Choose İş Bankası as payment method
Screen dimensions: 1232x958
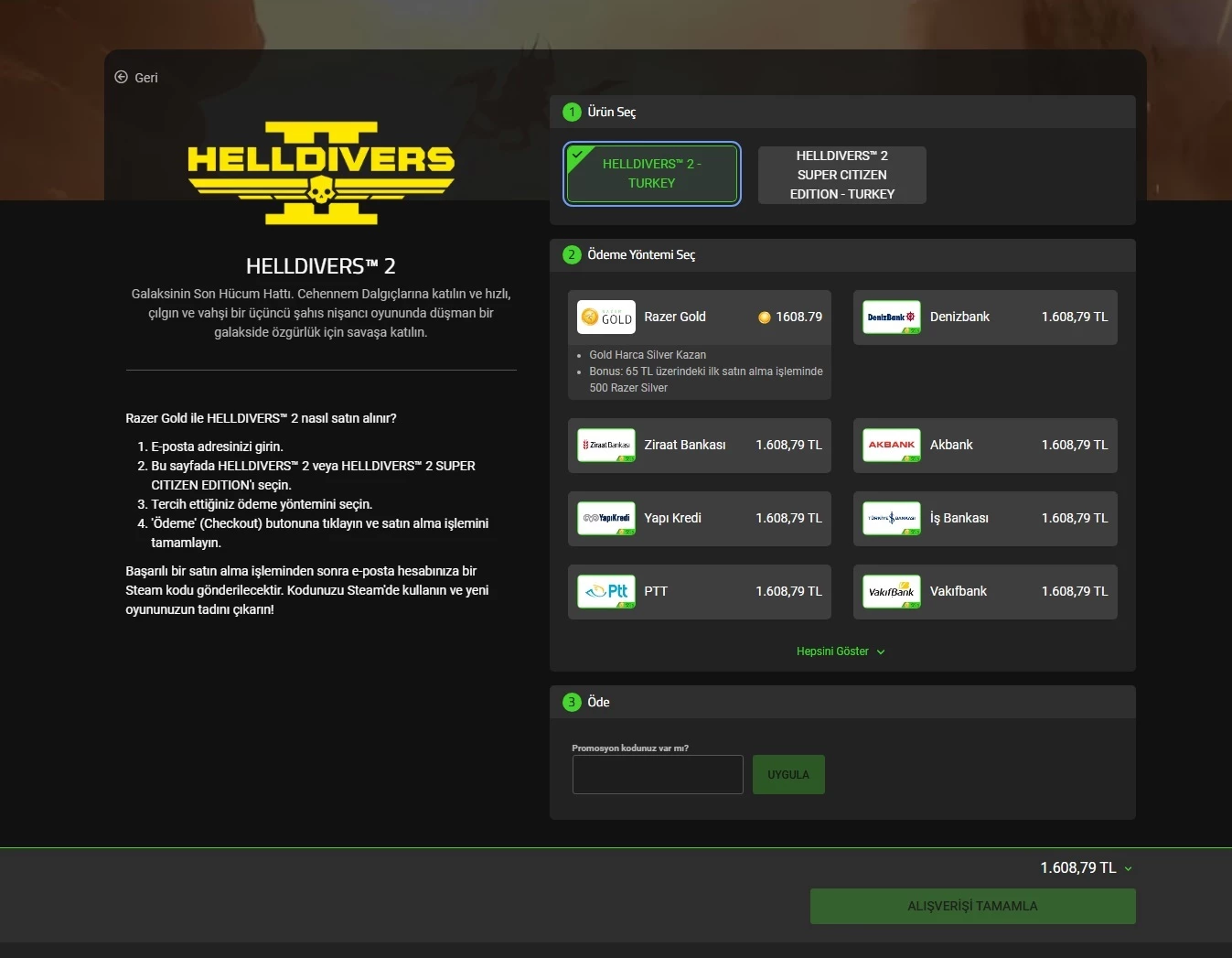985,519
